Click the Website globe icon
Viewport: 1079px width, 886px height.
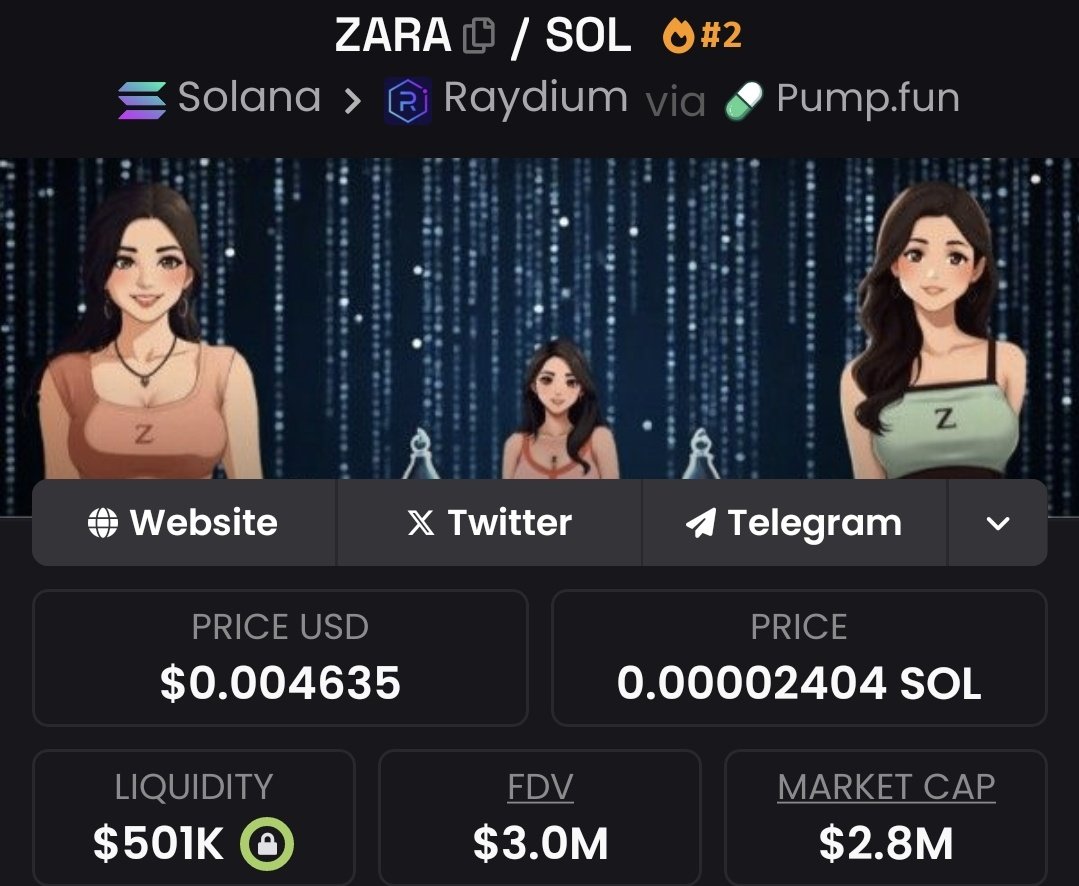(103, 523)
